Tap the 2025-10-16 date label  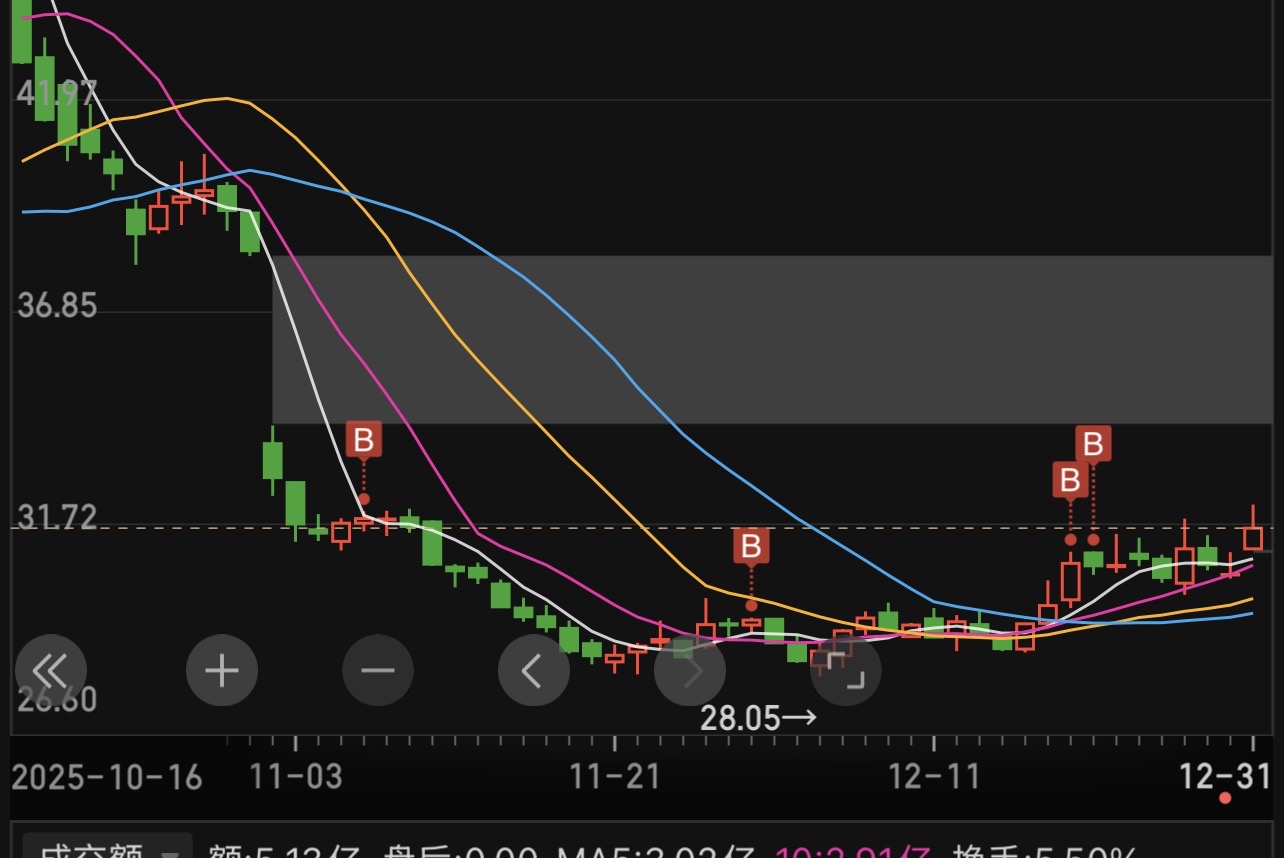(107, 776)
